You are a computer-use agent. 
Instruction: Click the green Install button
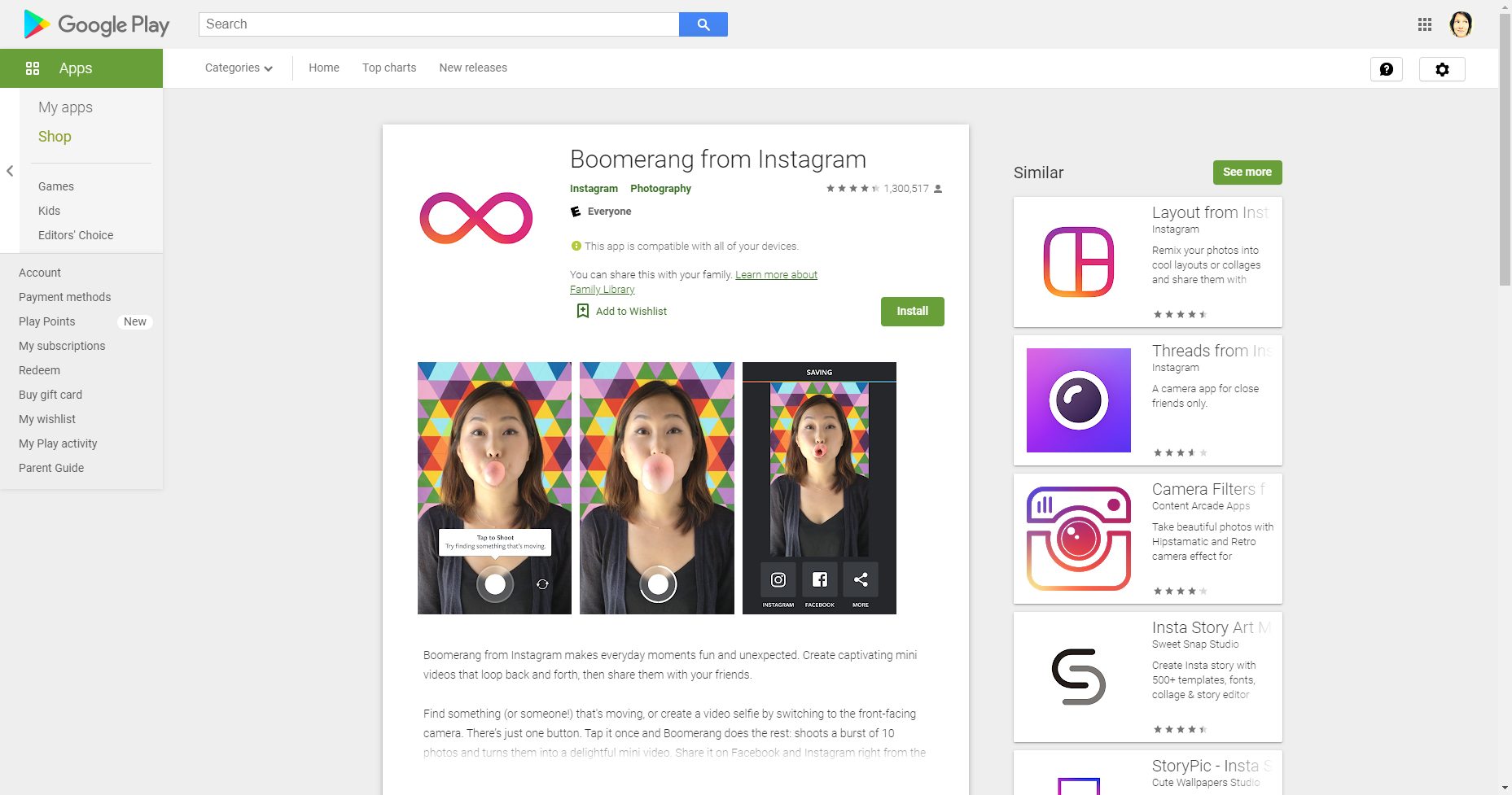click(x=912, y=312)
